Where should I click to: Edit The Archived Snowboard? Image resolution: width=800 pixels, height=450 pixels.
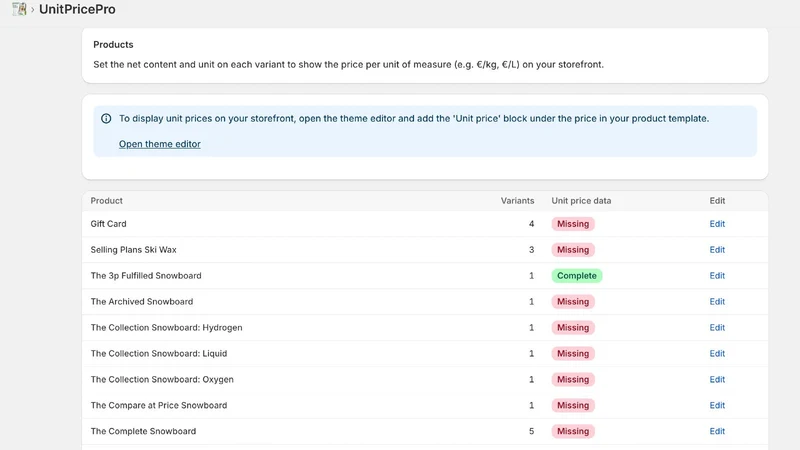717,302
